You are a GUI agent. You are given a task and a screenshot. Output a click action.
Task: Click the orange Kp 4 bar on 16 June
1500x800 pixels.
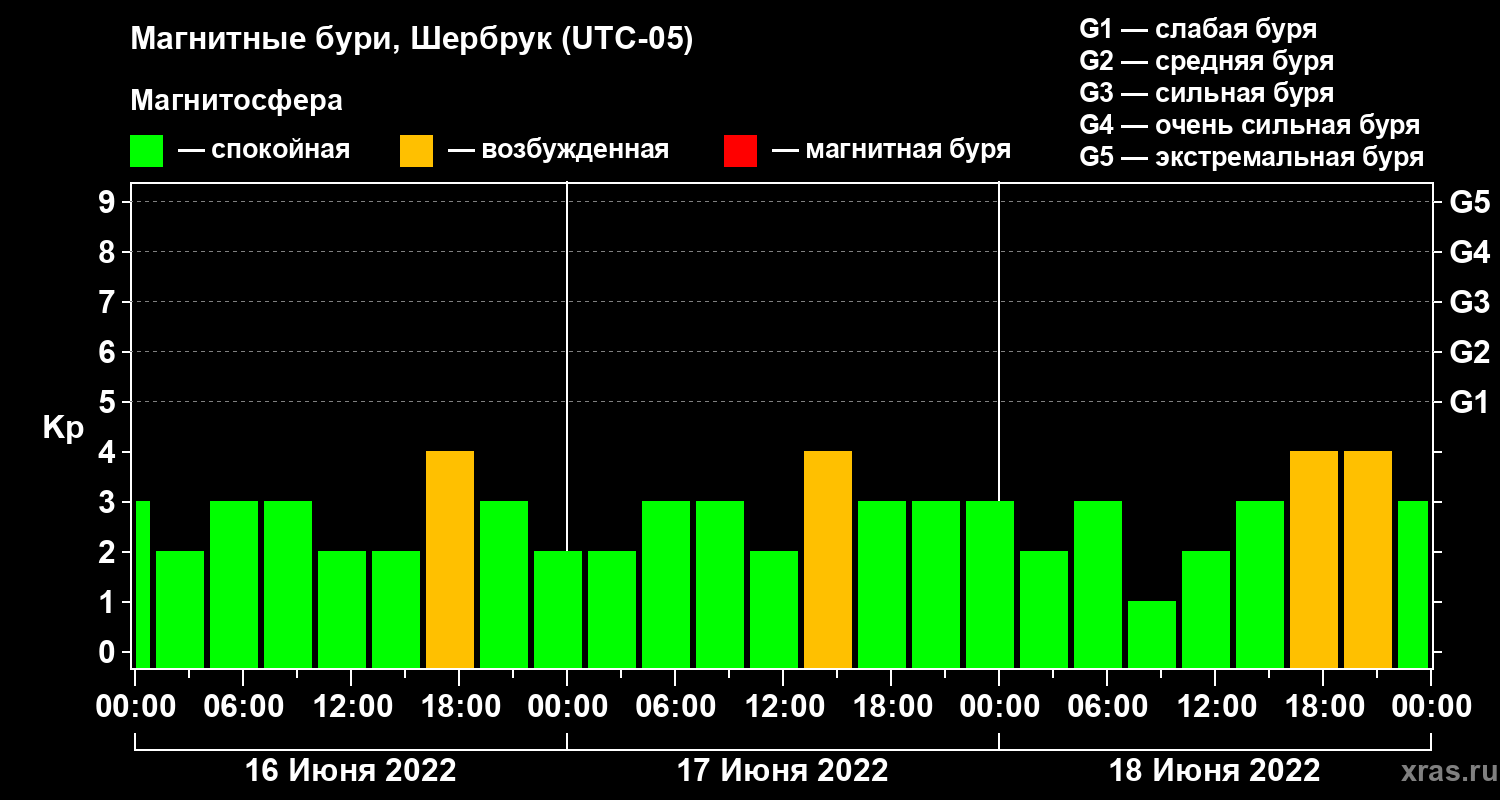click(450, 559)
